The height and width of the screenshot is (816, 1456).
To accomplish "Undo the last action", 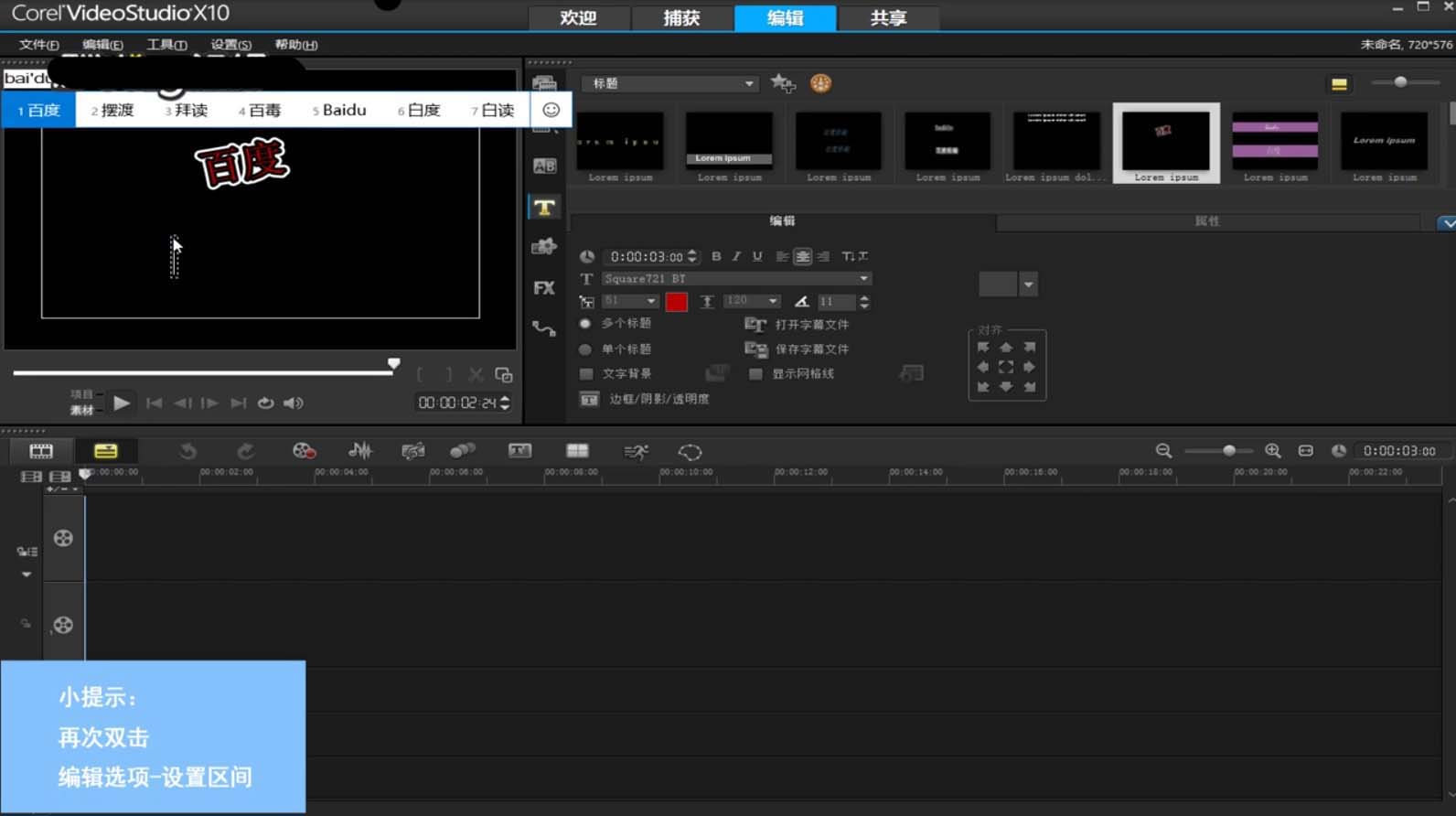I will coord(187,451).
